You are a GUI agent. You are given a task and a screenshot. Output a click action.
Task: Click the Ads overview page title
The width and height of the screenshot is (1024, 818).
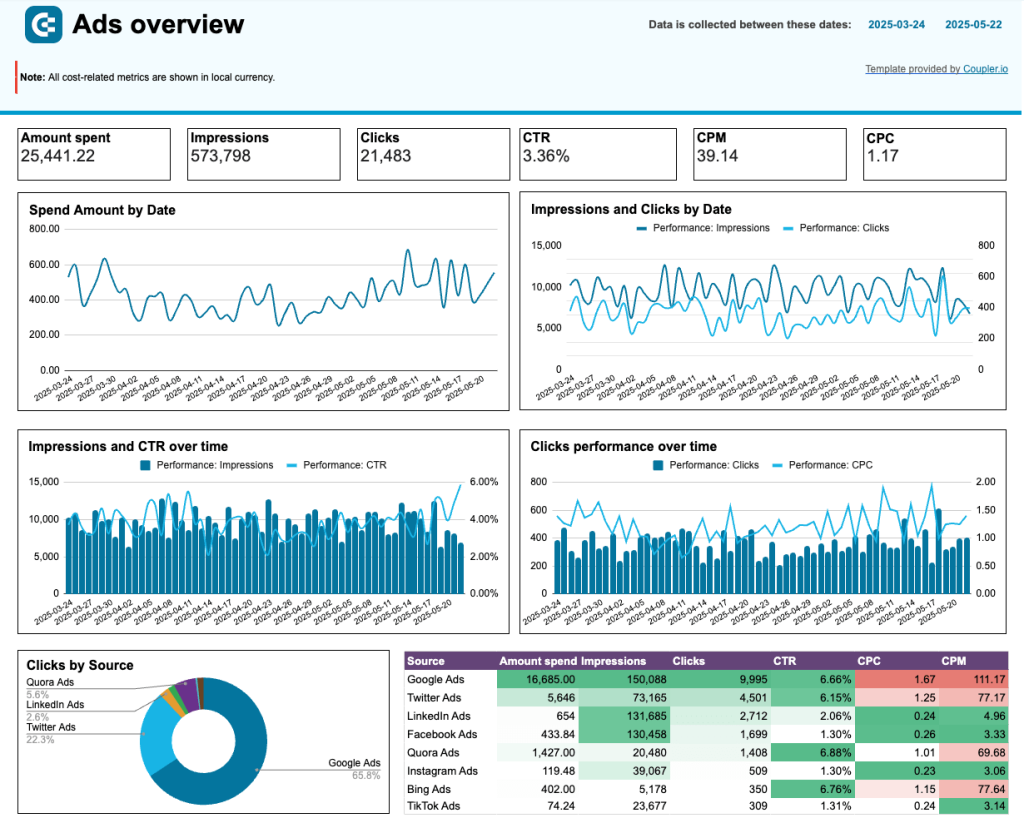click(158, 24)
